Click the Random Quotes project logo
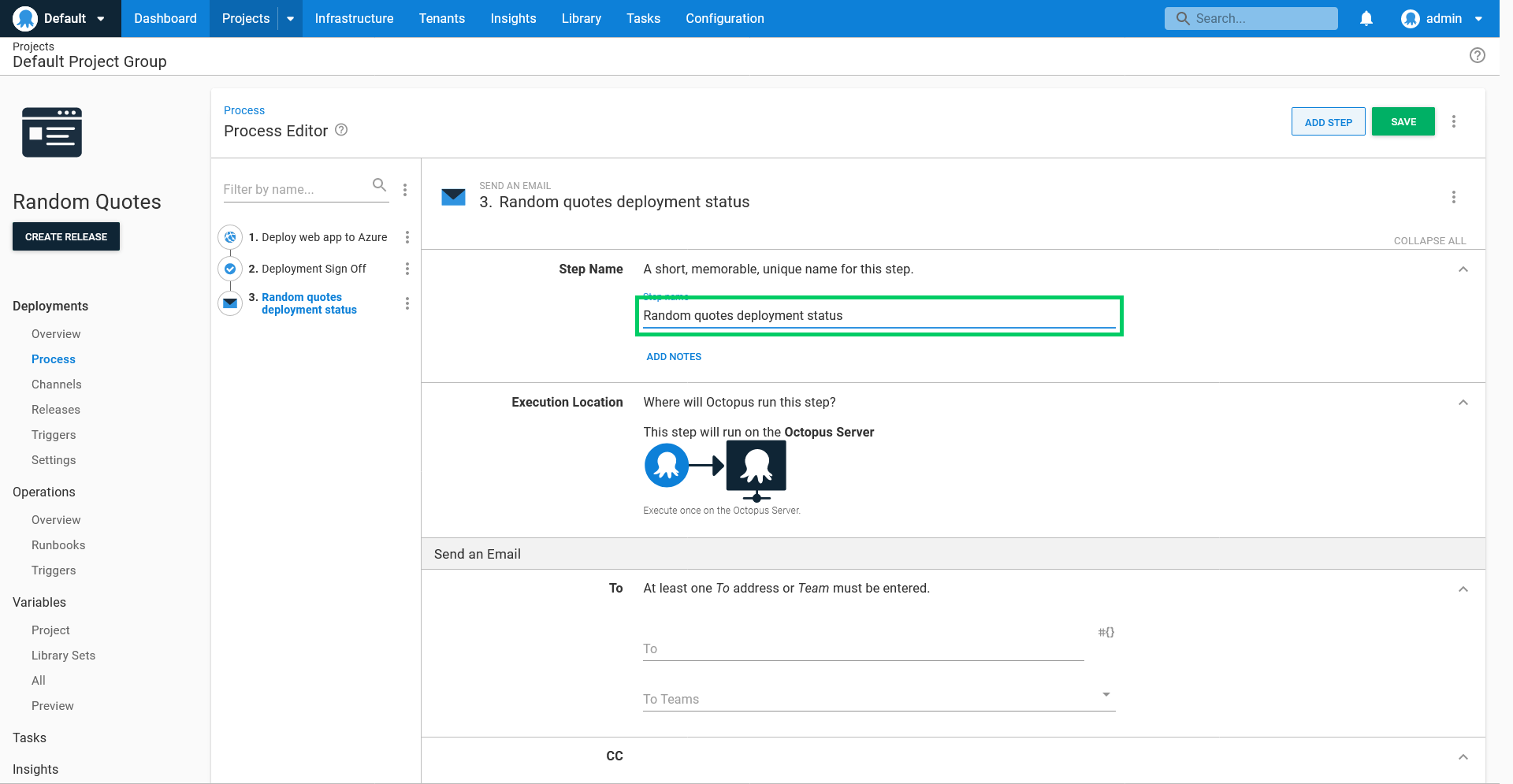 [x=52, y=132]
